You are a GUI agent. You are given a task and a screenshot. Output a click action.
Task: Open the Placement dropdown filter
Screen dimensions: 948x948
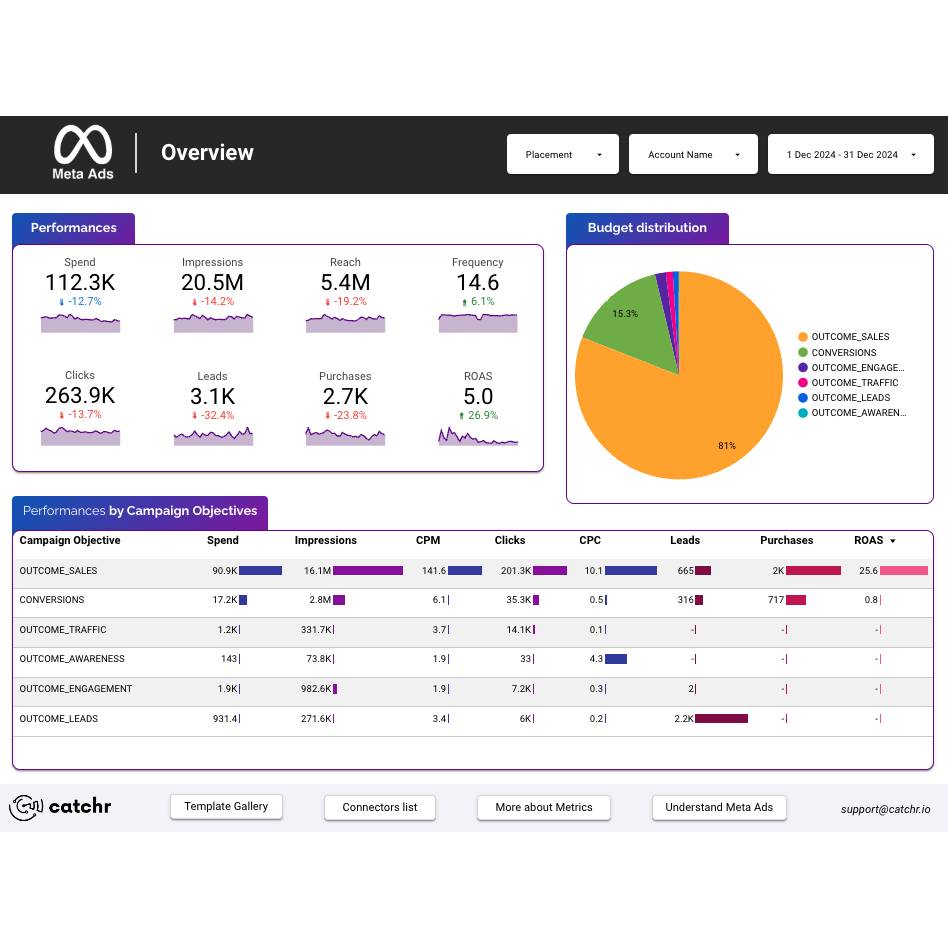tap(563, 155)
